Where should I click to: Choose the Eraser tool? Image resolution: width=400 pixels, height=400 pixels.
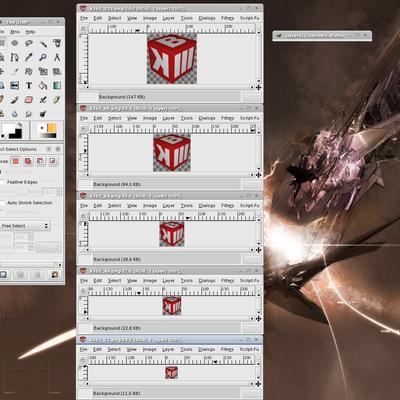click(x=29, y=100)
